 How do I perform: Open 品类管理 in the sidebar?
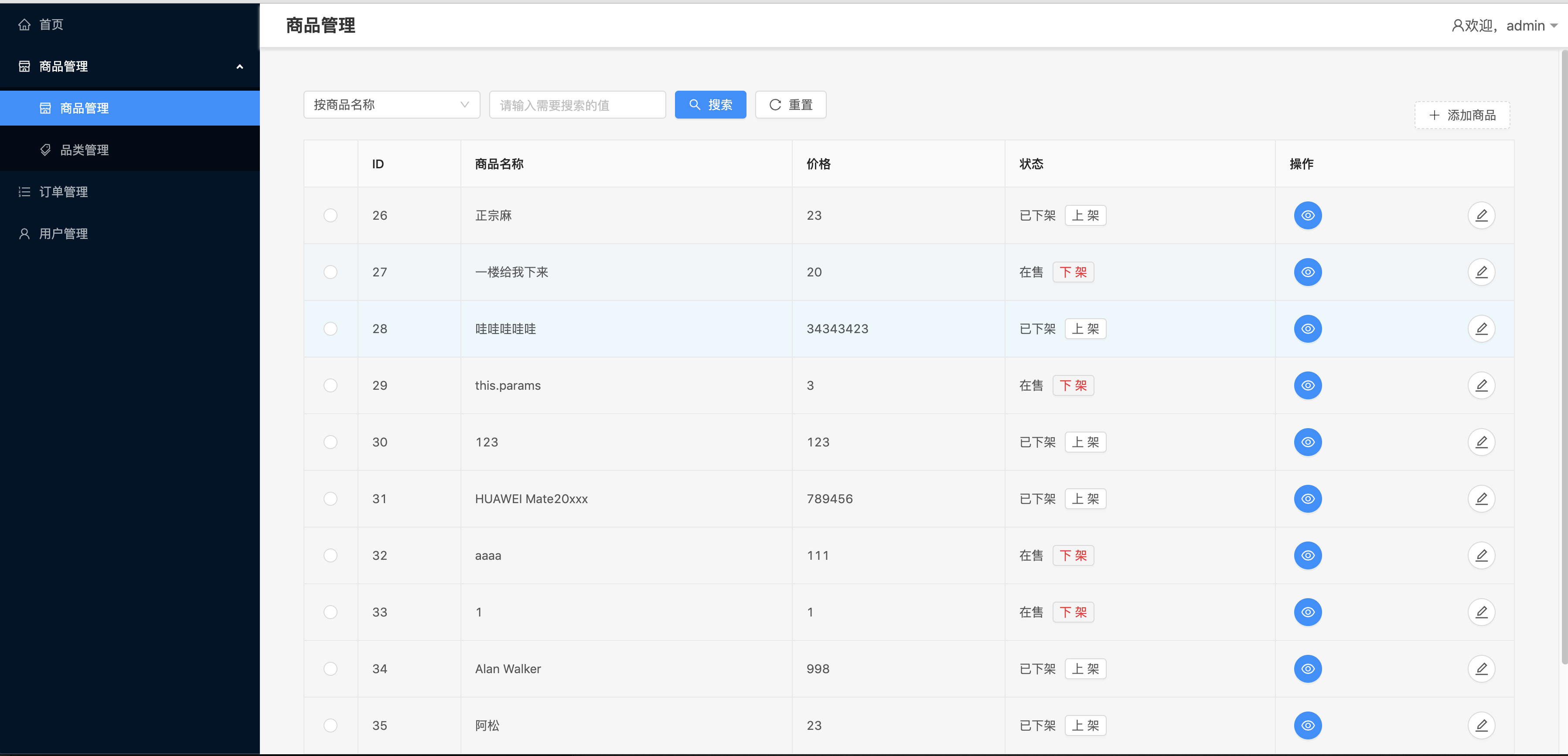point(84,150)
